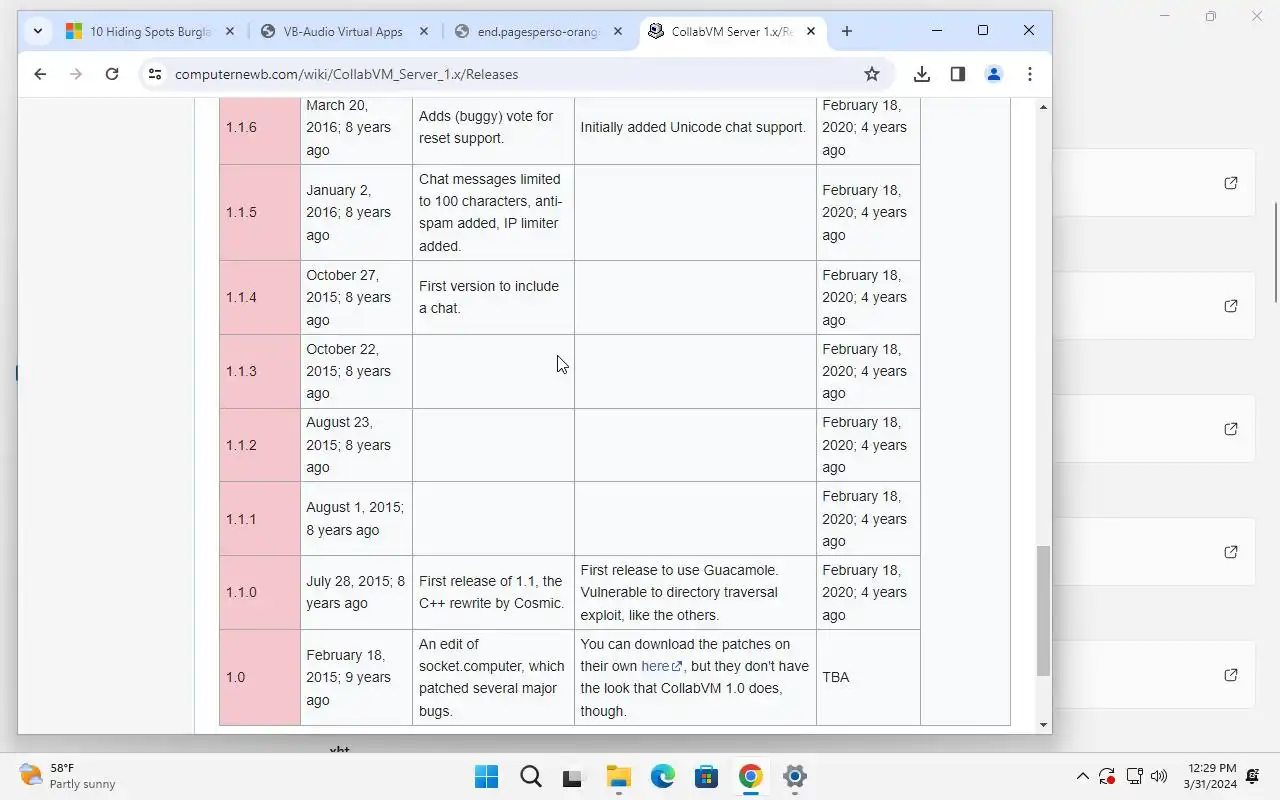
Task: Click 'First version to include a chat.' cell
Action: click(493, 297)
